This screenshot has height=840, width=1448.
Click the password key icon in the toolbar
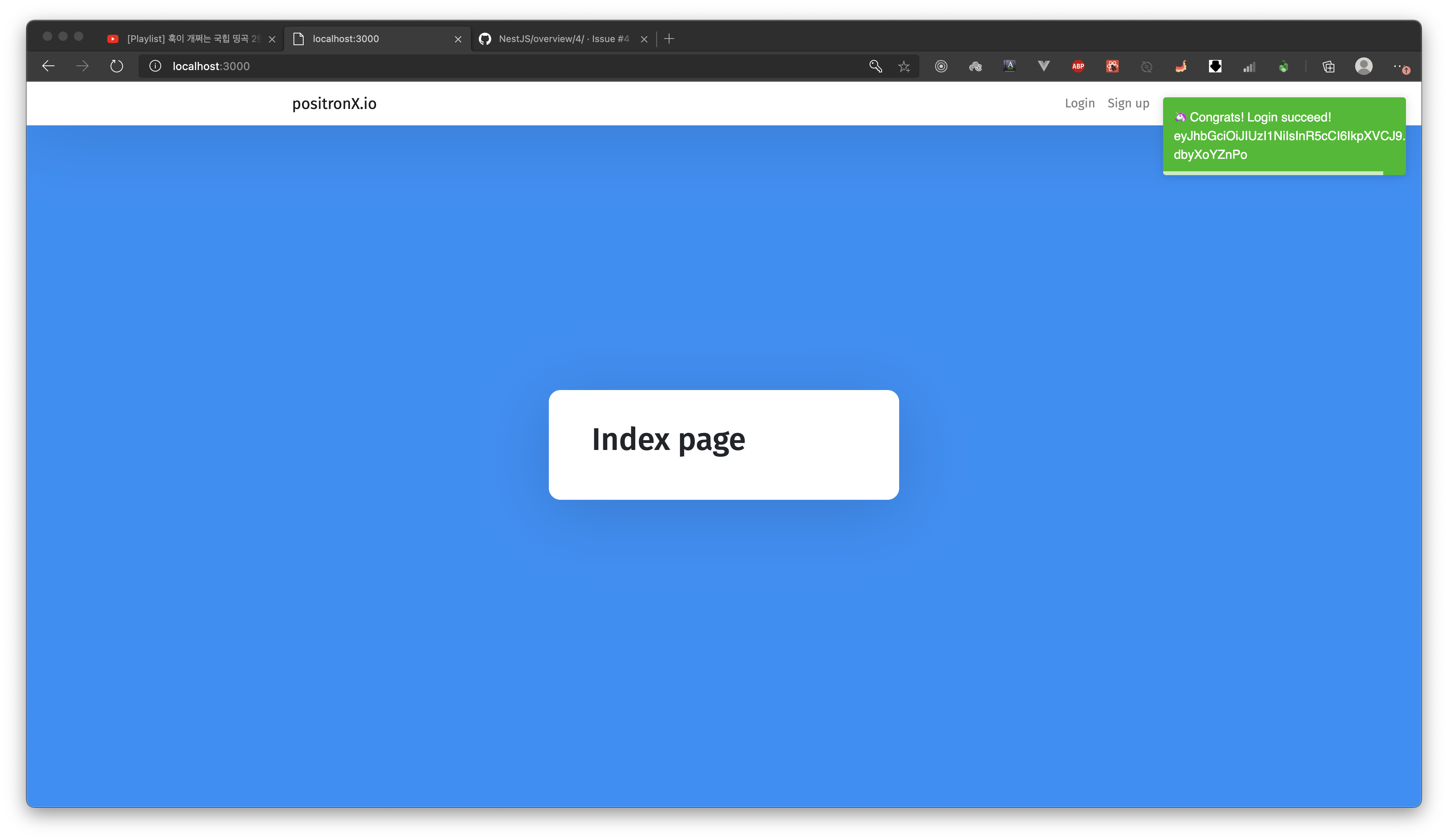pyautogui.click(x=876, y=66)
